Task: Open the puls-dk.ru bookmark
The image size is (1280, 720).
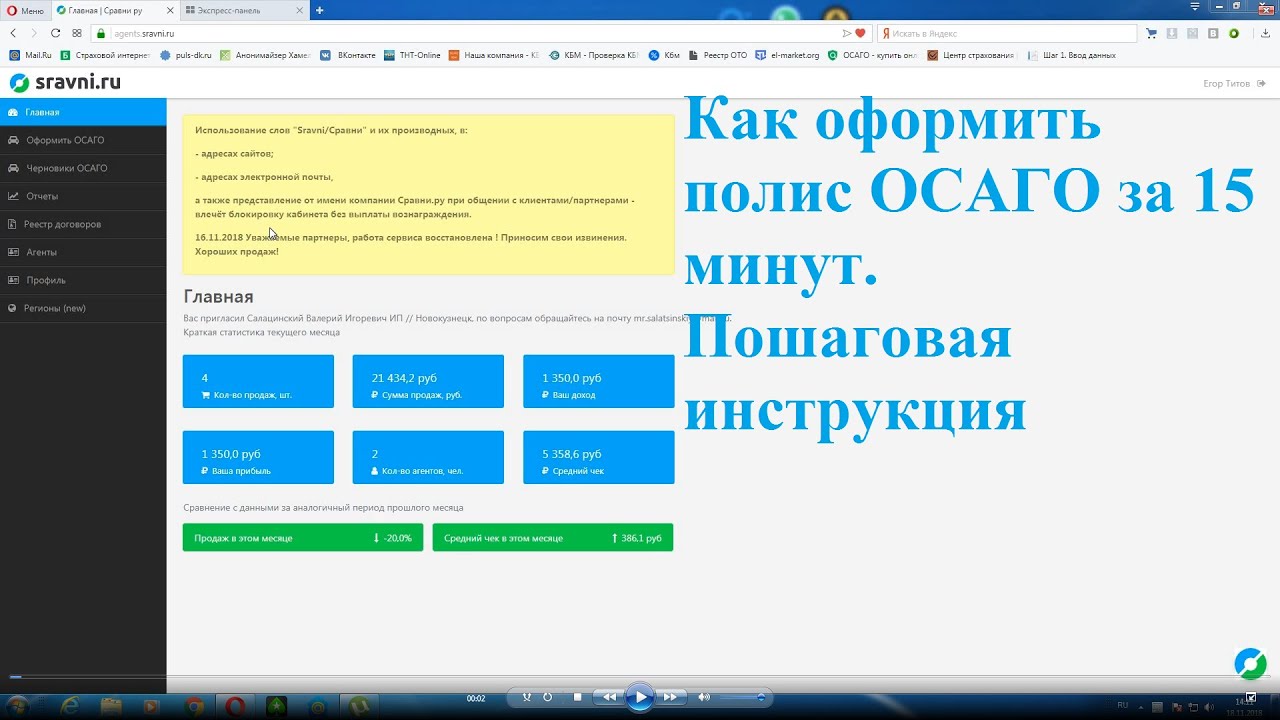Action: (x=187, y=55)
